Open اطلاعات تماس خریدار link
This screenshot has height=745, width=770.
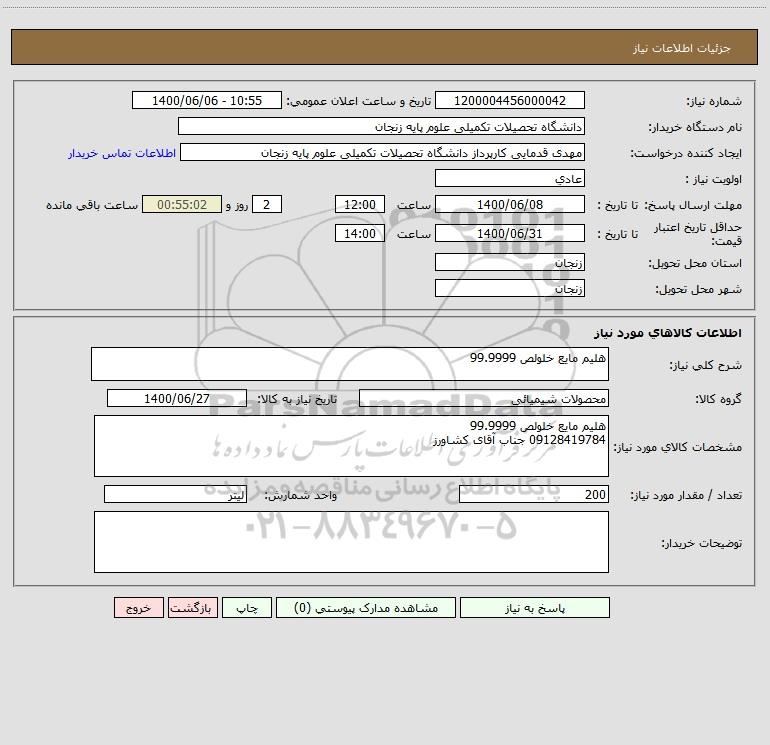pos(122,153)
